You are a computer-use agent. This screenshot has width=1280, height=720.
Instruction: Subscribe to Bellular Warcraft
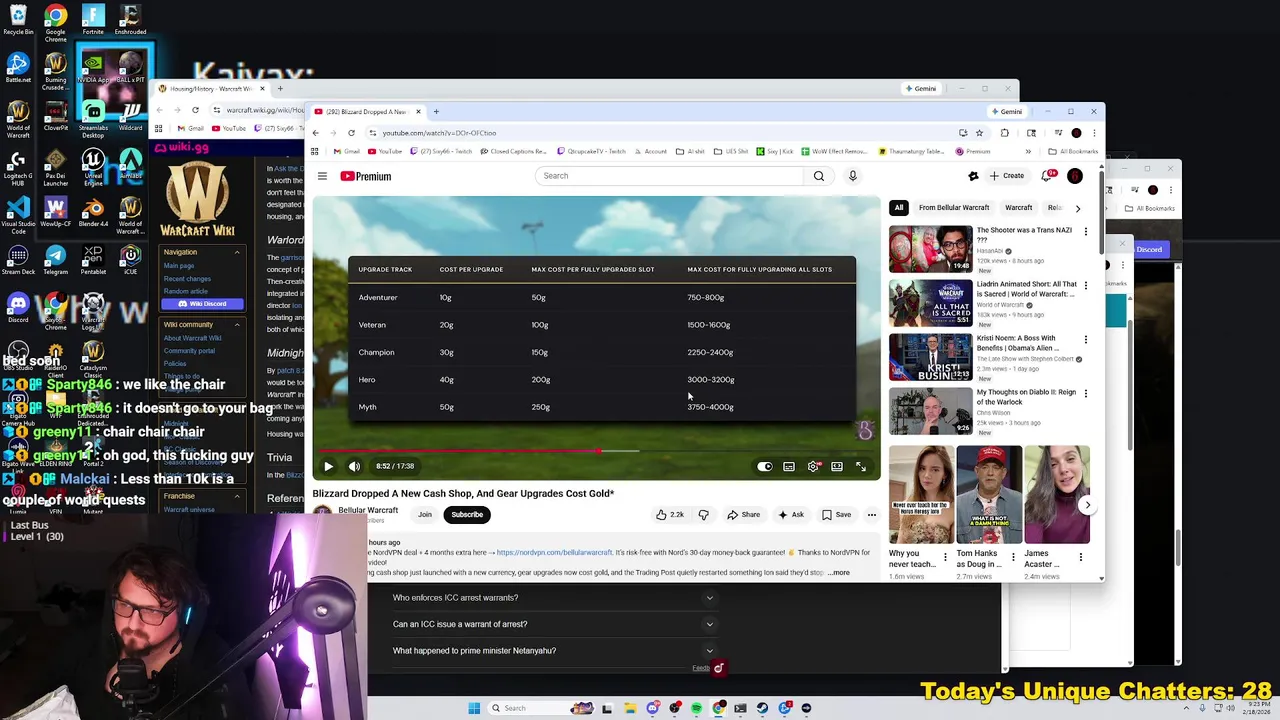467,515
